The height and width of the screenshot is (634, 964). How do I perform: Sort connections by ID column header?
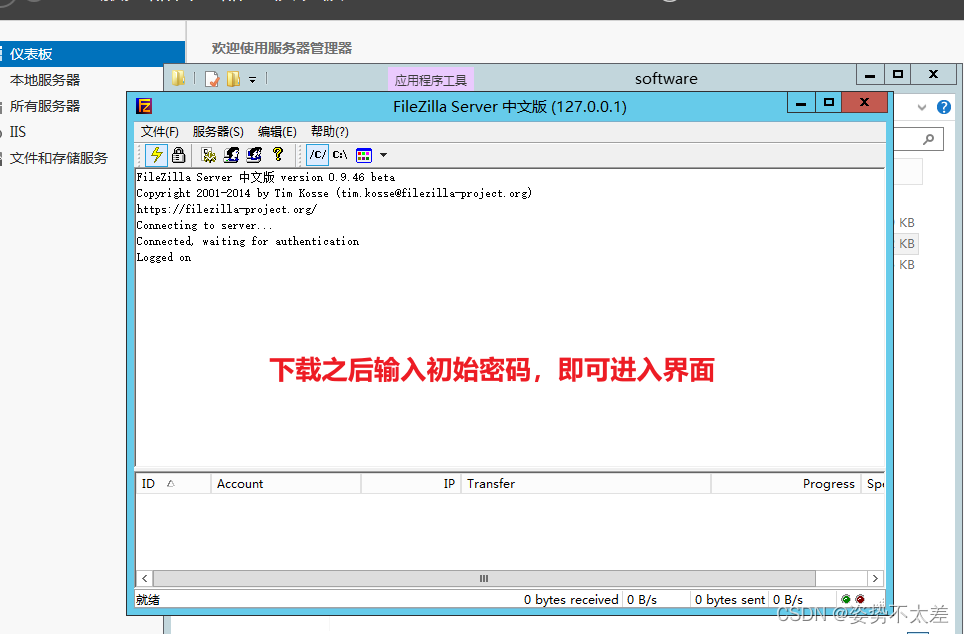tap(173, 483)
